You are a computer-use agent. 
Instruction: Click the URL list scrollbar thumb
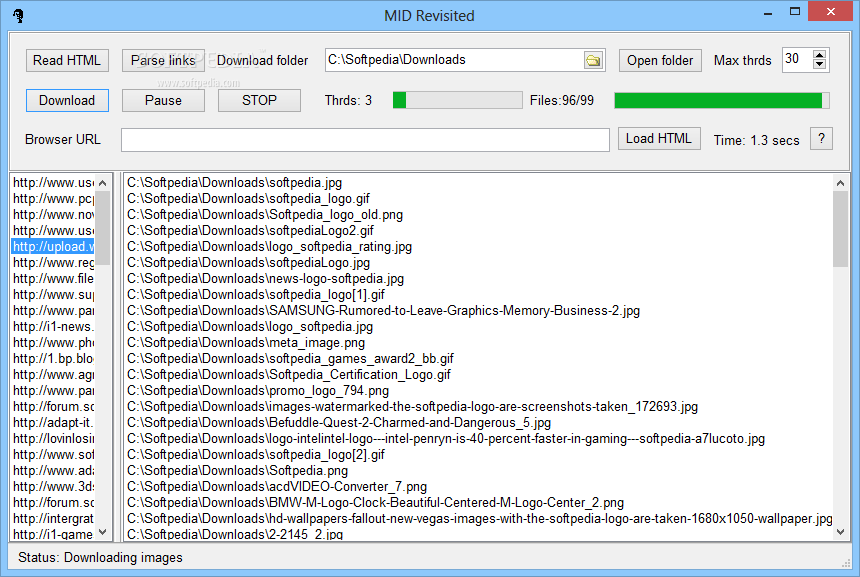click(103, 228)
